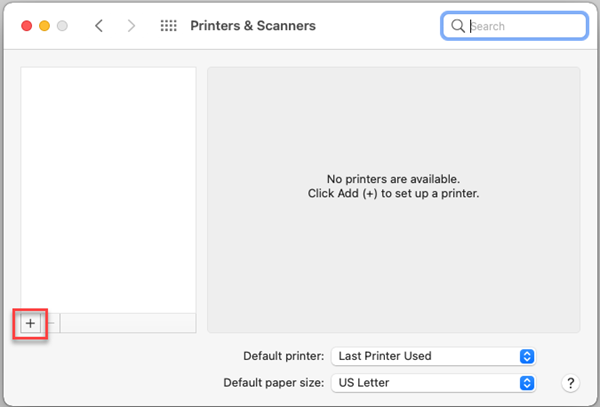Screen dimensions: 600x407
Task: Click the Remove (−) printer button
Action: [x=51, y=324]
